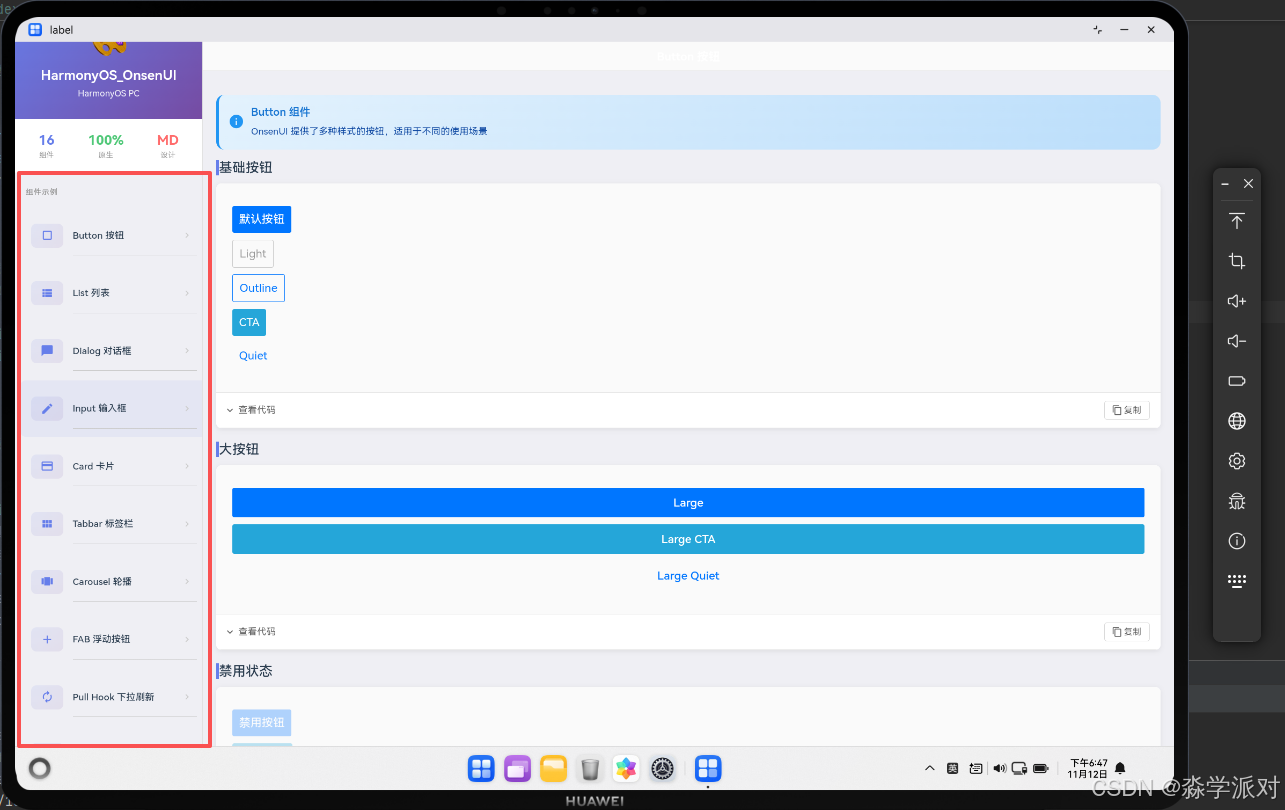Click the globe icon in emulator toolbar
The width and height of the screenshot is (1285, 810).
1237,421
